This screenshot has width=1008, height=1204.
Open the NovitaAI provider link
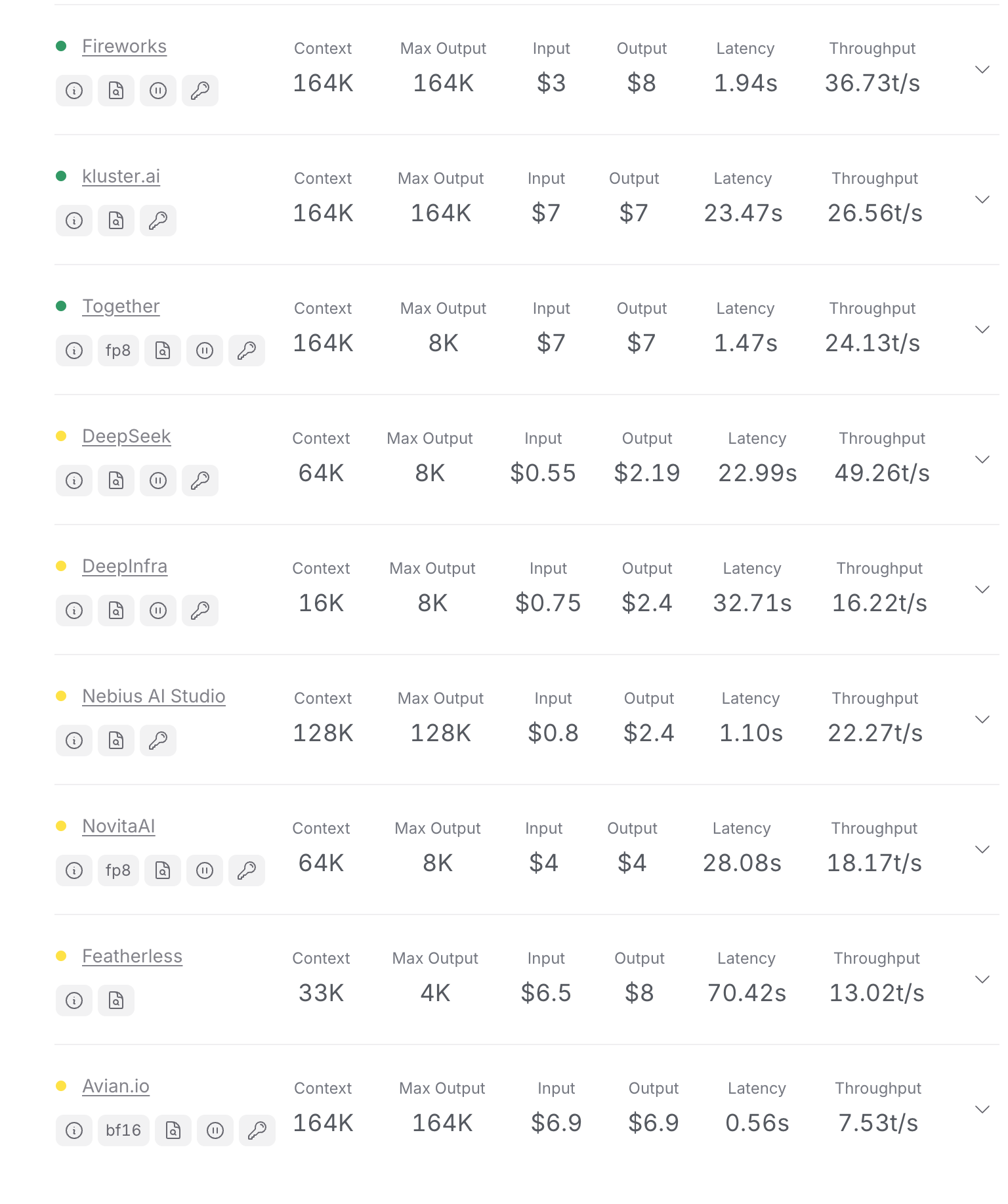pyautogui.click(x=119, y=826)
